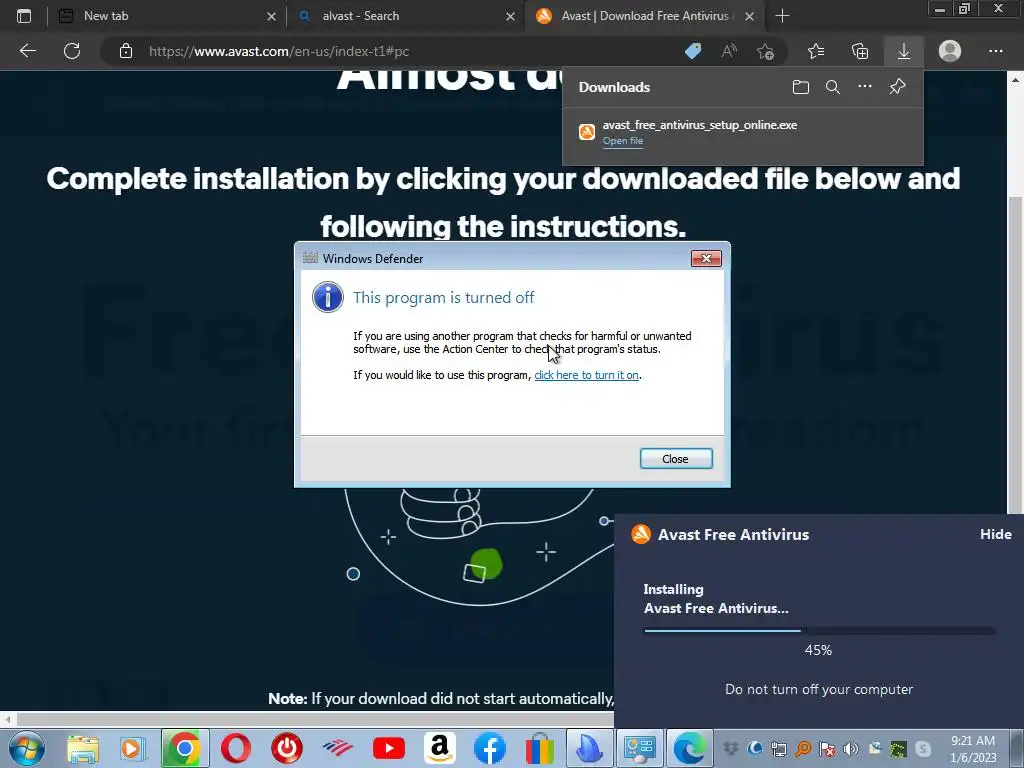This screenshot has width=1024, height=768.
Task: Open Bank of America taskbar shortcut
Action: [x=338, y=749]
